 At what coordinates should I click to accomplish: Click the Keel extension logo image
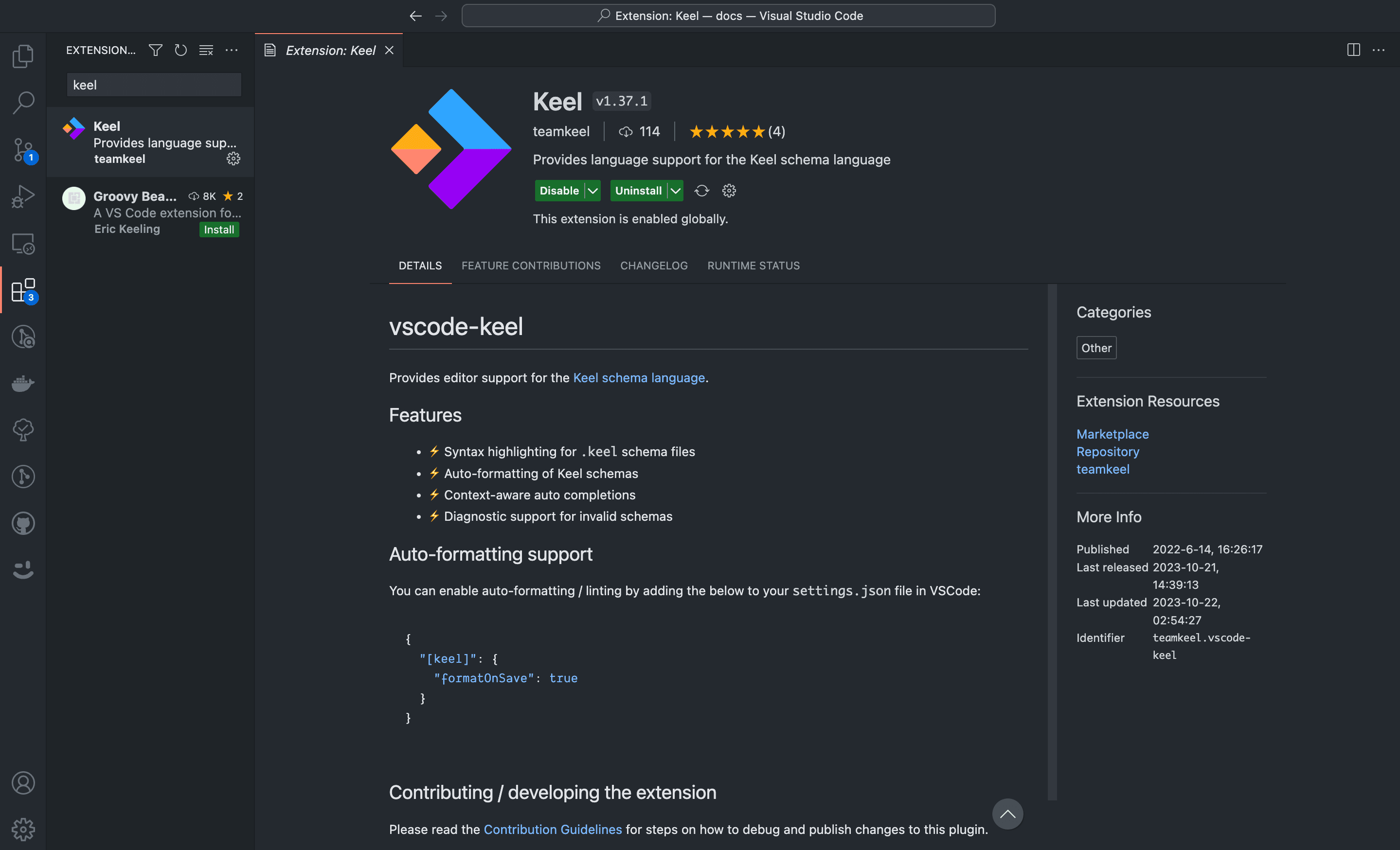pos(451,149)
